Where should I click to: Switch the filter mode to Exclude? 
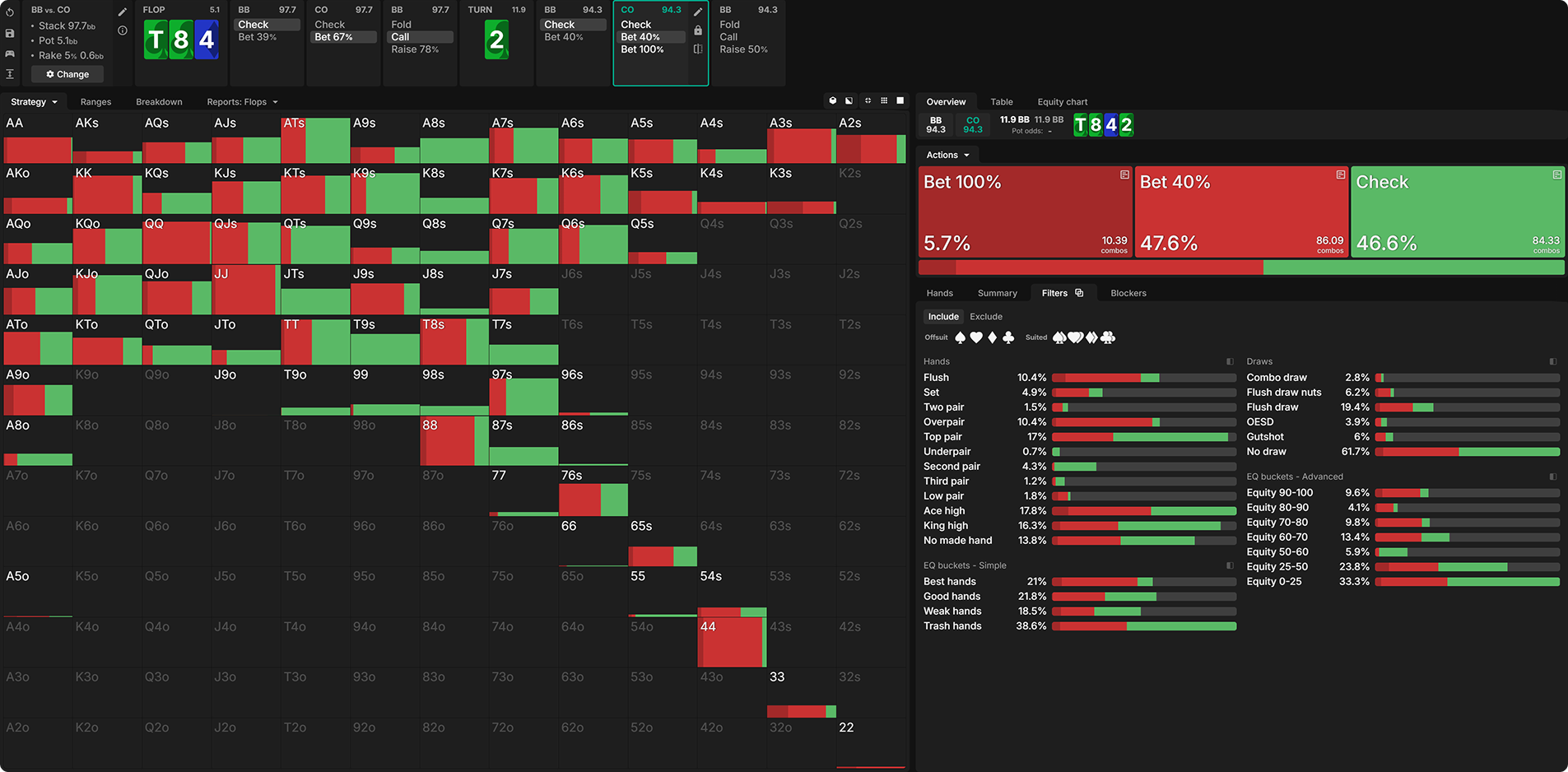click(x=985, y=317)
